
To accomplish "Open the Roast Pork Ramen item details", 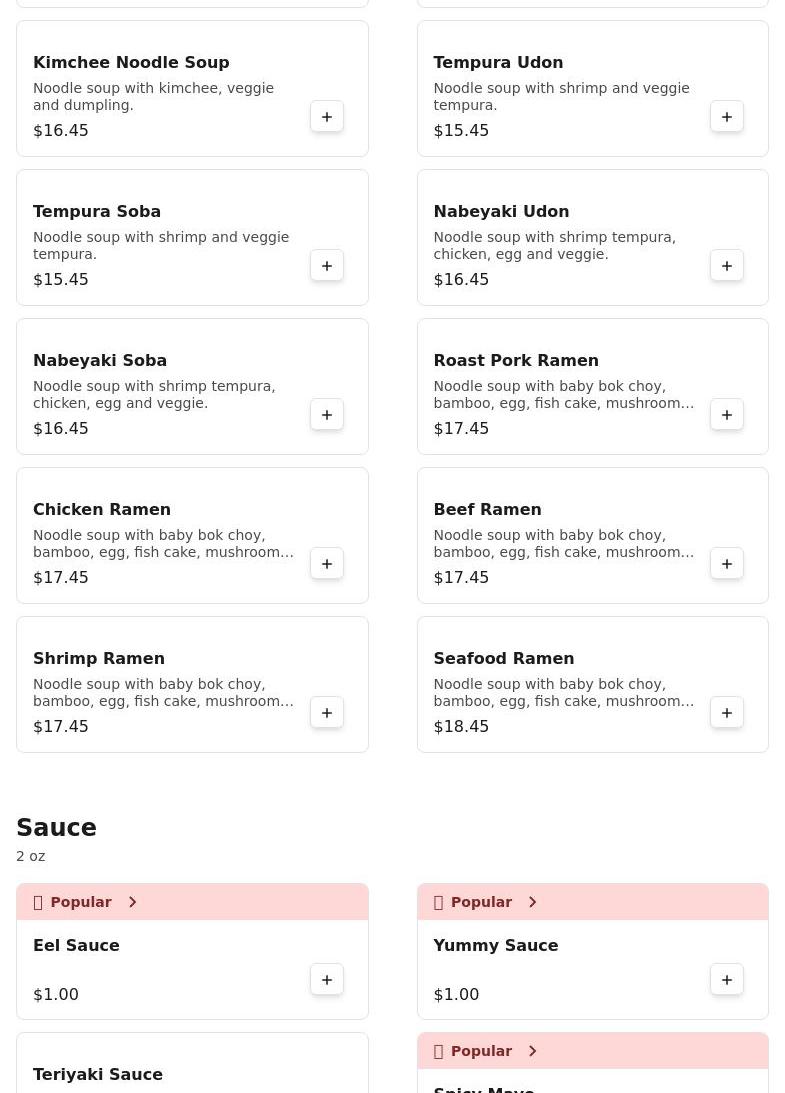I will (515, 360).
